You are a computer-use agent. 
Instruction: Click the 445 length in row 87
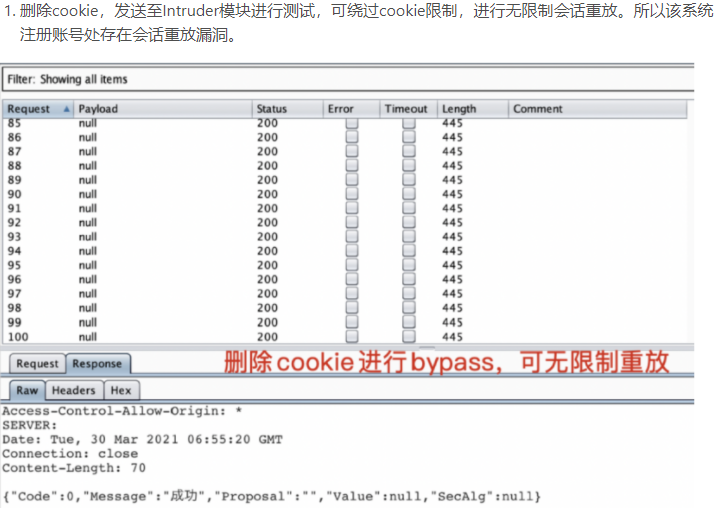(453, 151)
